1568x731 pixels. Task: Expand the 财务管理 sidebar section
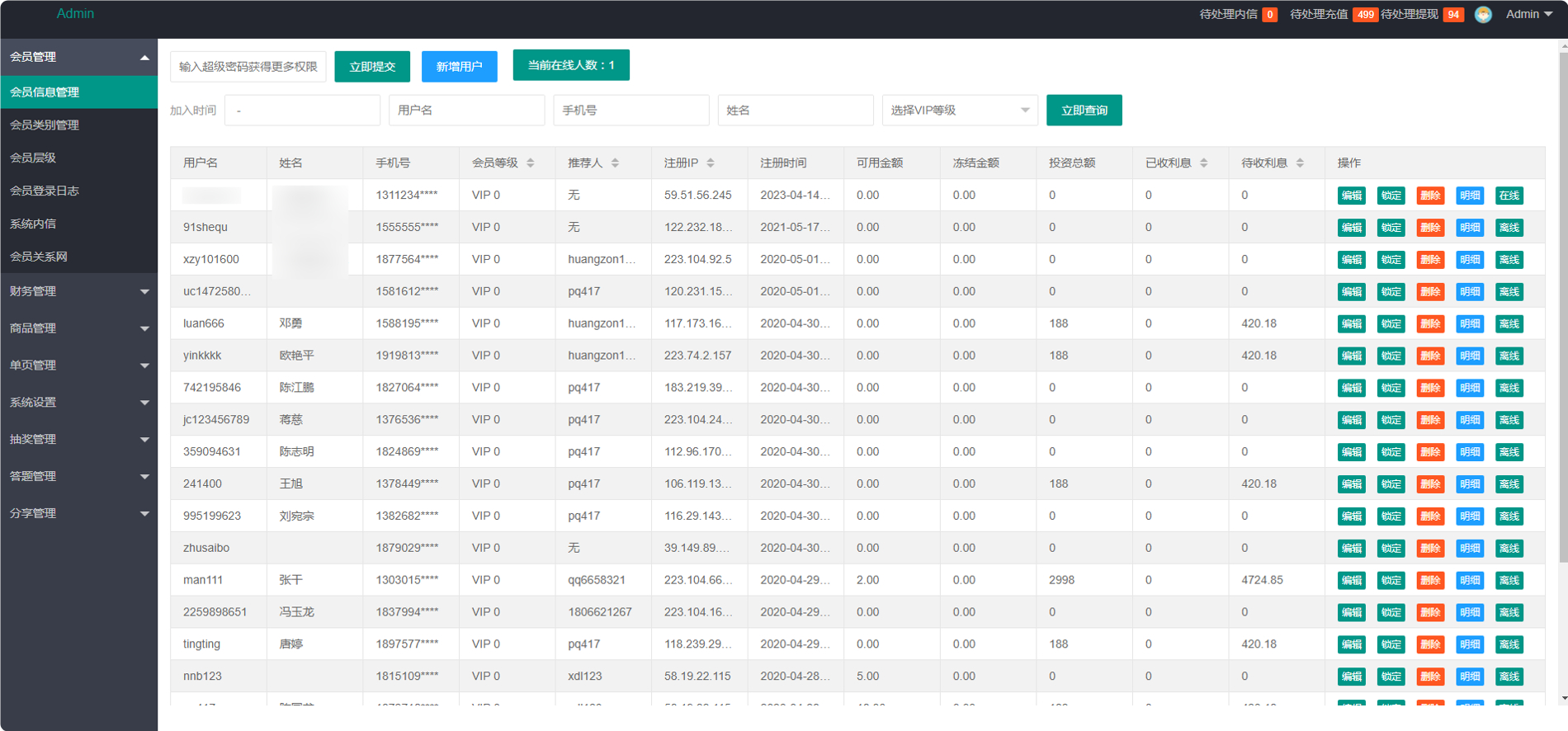tap(78, 291)
